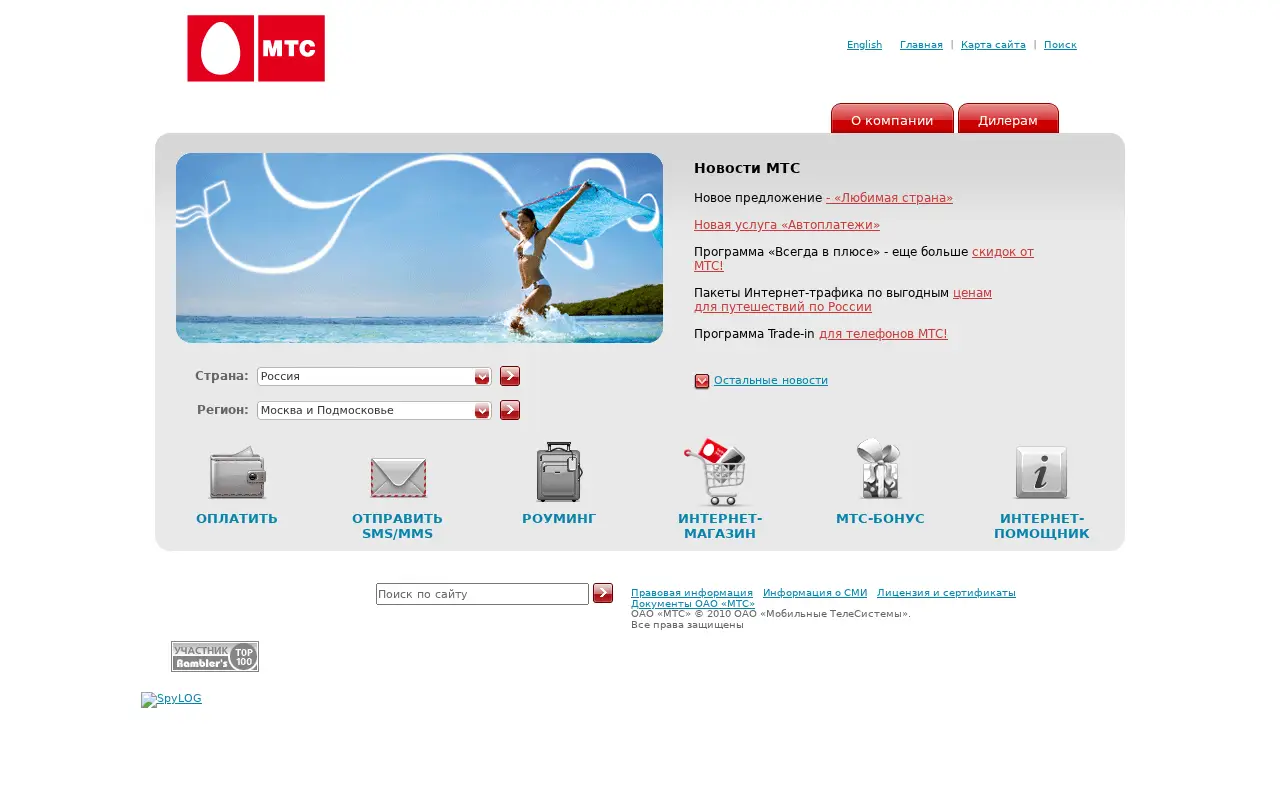Click РОУМИНГ text link
The image size is (1280, 800).
click(559, 519)
